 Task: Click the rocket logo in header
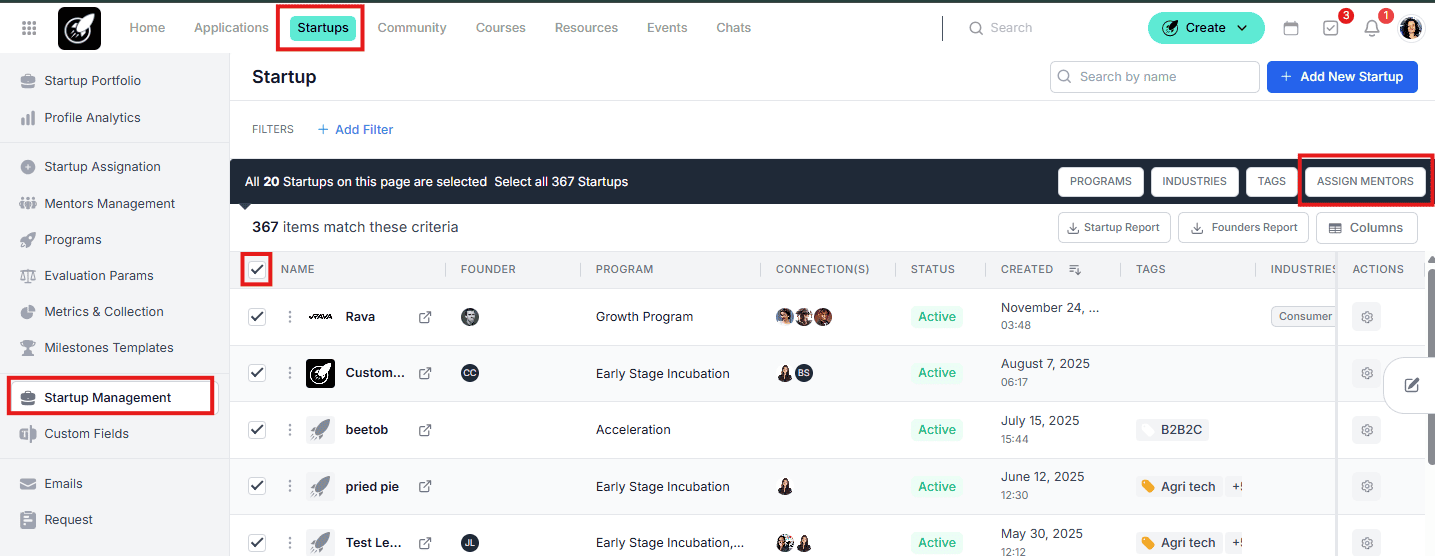79,28
